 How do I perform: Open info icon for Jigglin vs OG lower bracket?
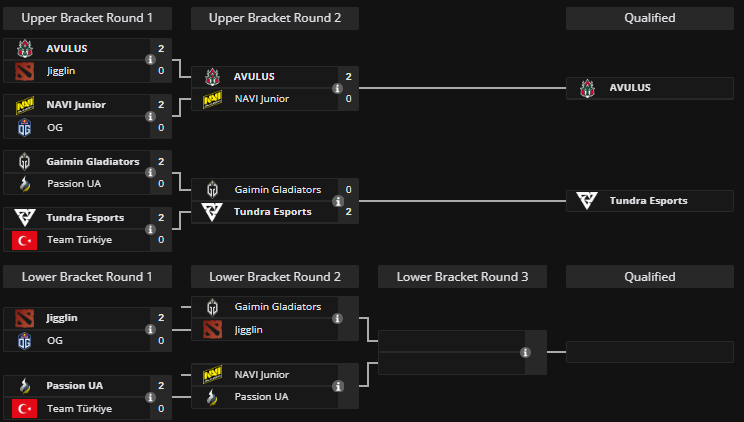point(150,329)
